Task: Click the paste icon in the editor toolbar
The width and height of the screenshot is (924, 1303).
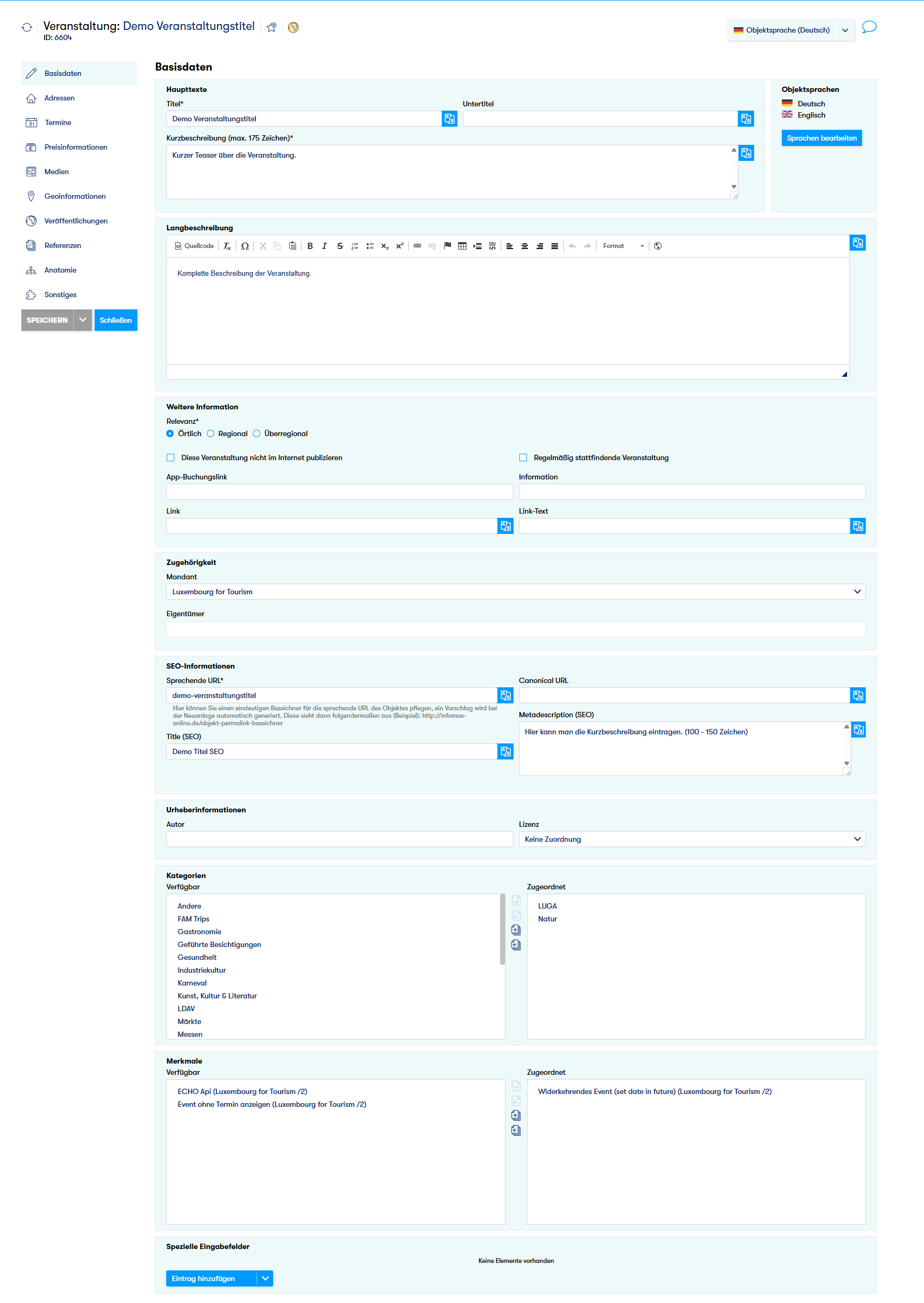Action: click(x=292, y=246)
